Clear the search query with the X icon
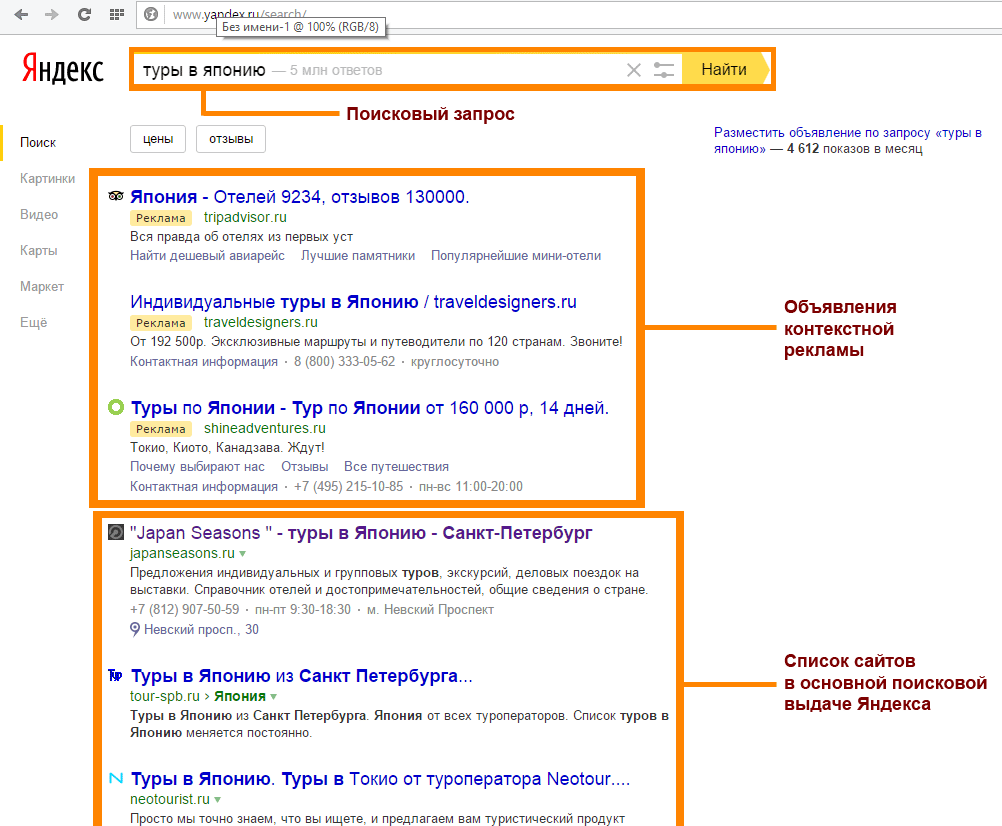1002x826 pixels. pyautogui.click(x=633, y=70)
